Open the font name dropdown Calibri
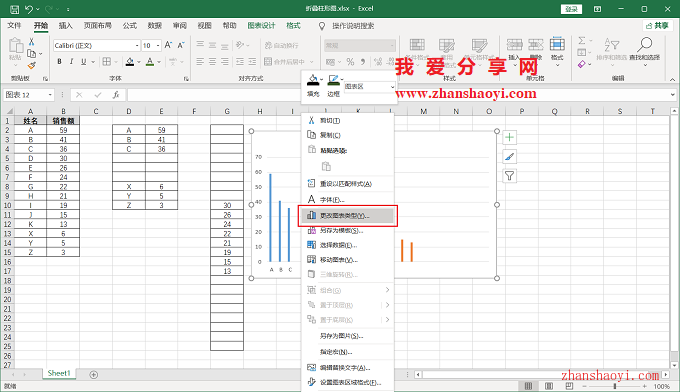The height and width of the screenshot is (392, 680). tap(137, 46)
